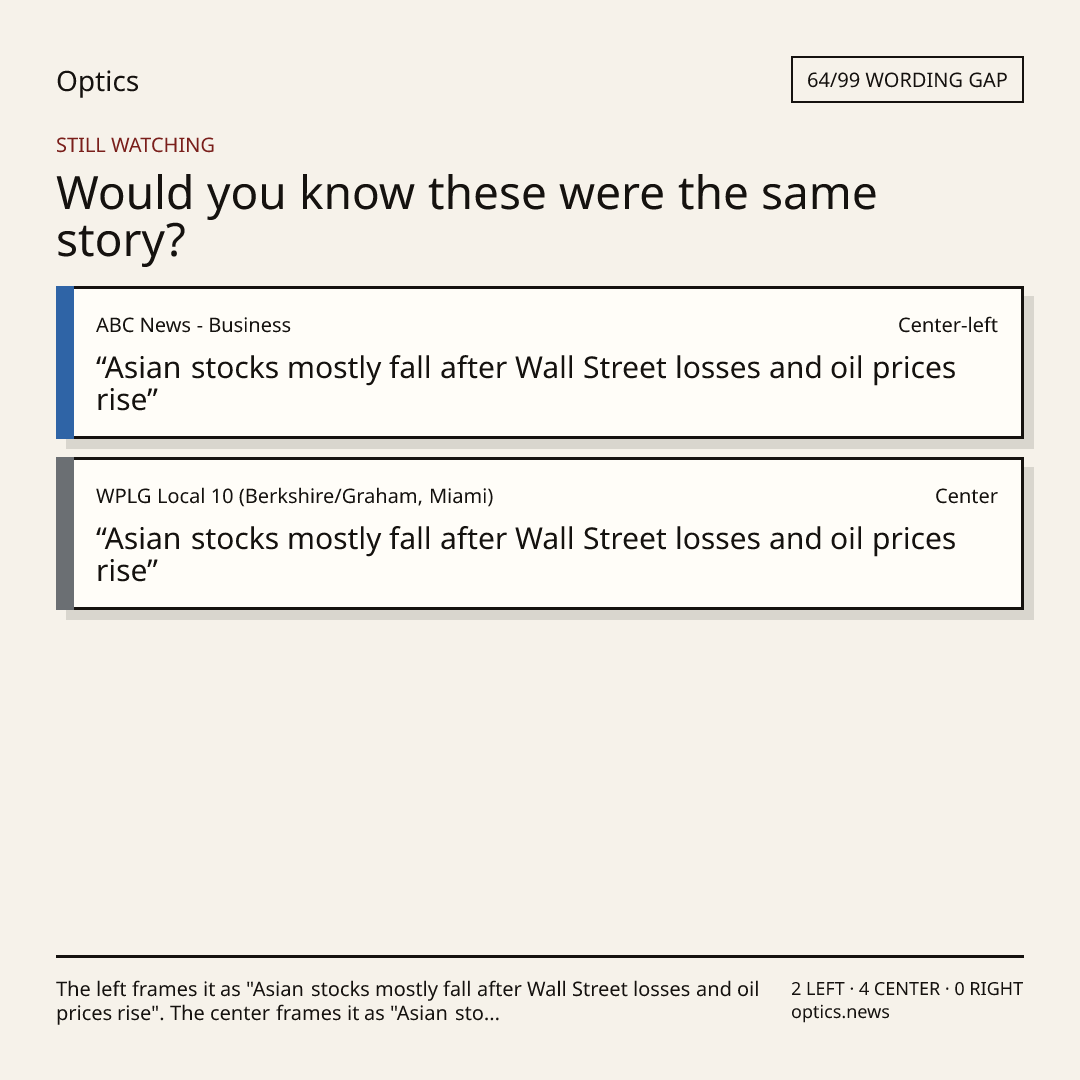This screenshot has height=1080, width=1080.
Task: Select the ABC News story card
Action: [x=540, y=362]
